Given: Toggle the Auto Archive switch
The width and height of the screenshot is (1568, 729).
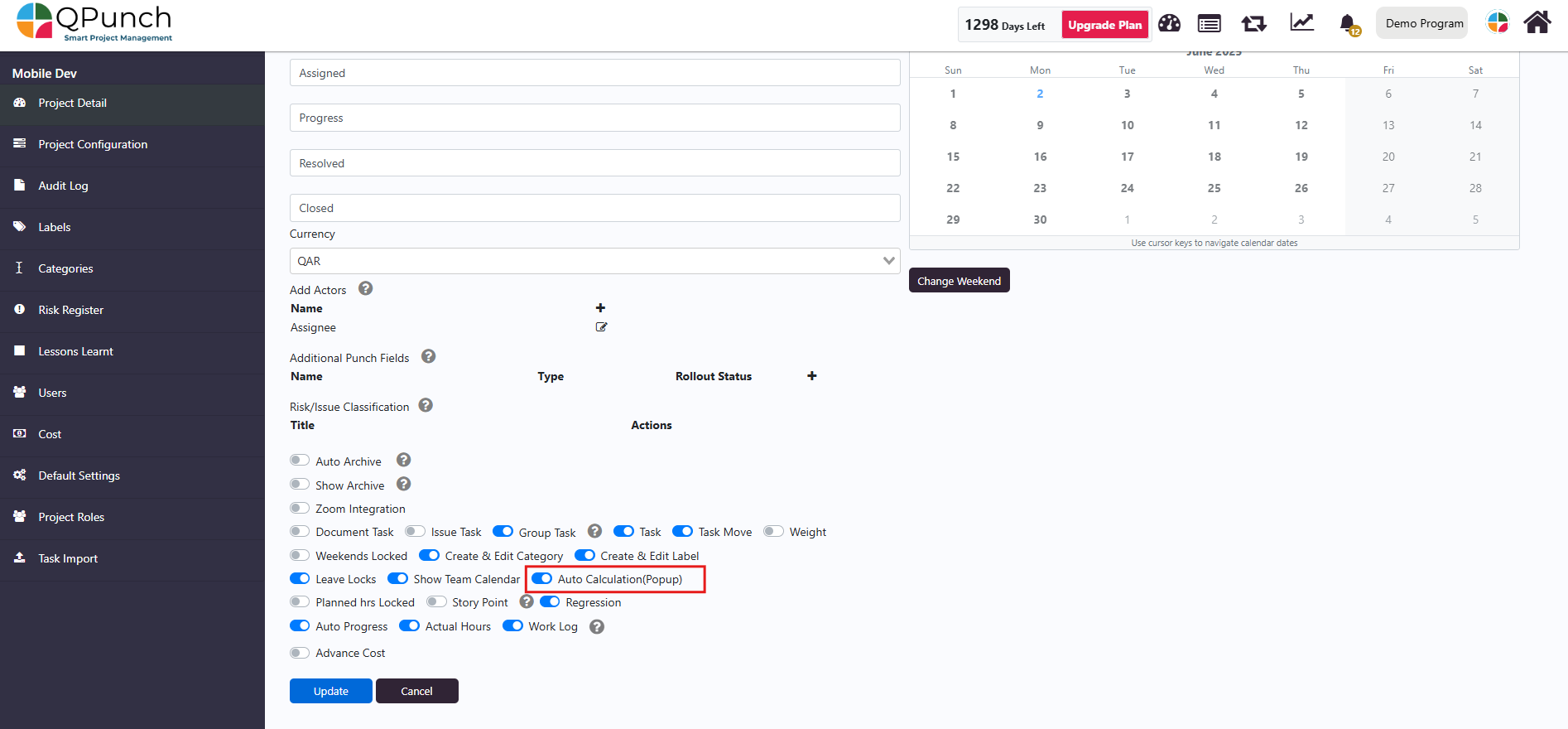Looking at the screenshot, I should (300, 461).
